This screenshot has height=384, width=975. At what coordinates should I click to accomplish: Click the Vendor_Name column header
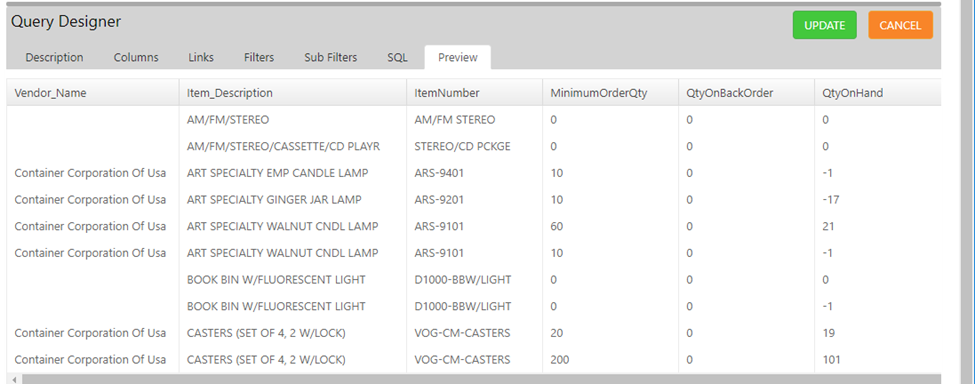coord(93,93)
